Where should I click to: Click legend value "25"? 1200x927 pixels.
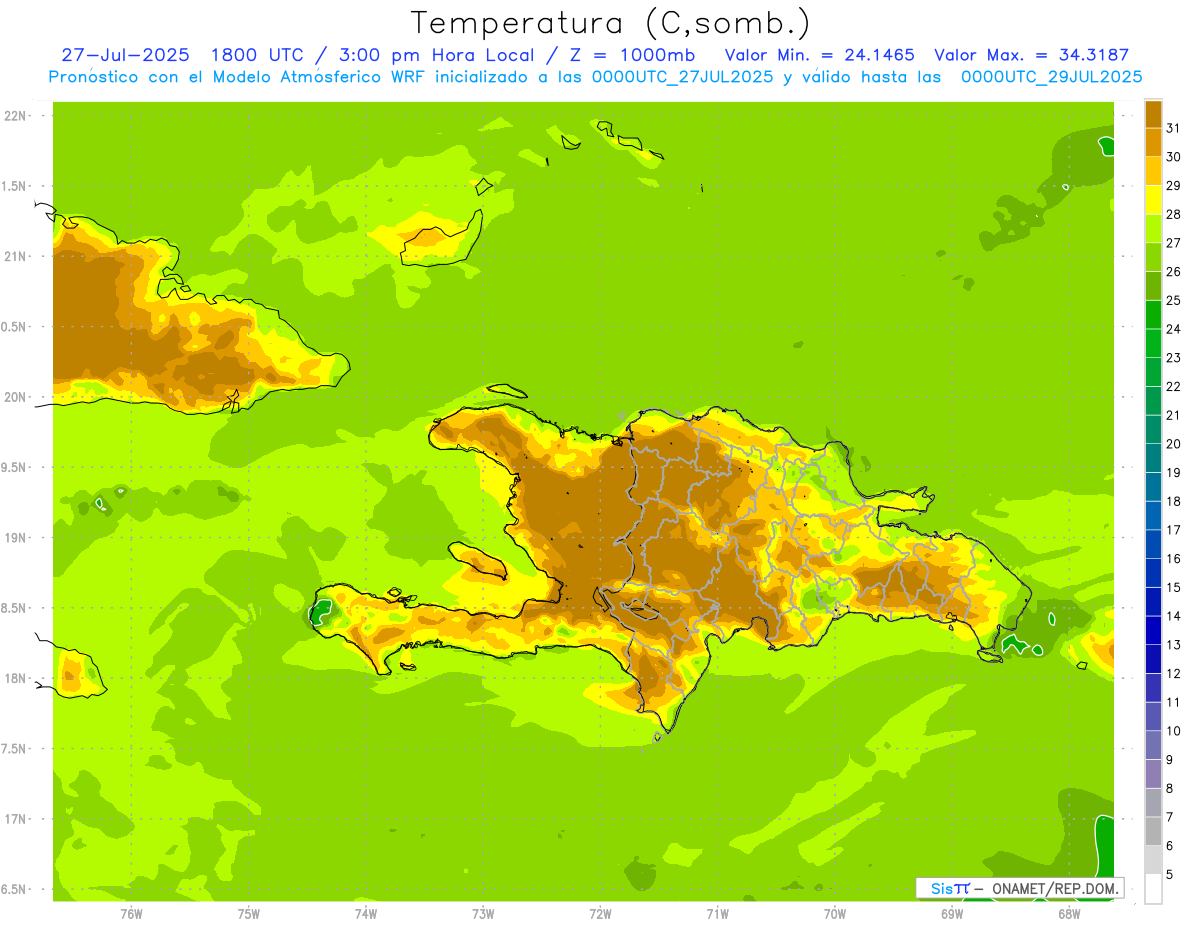tap(1173, 300)
